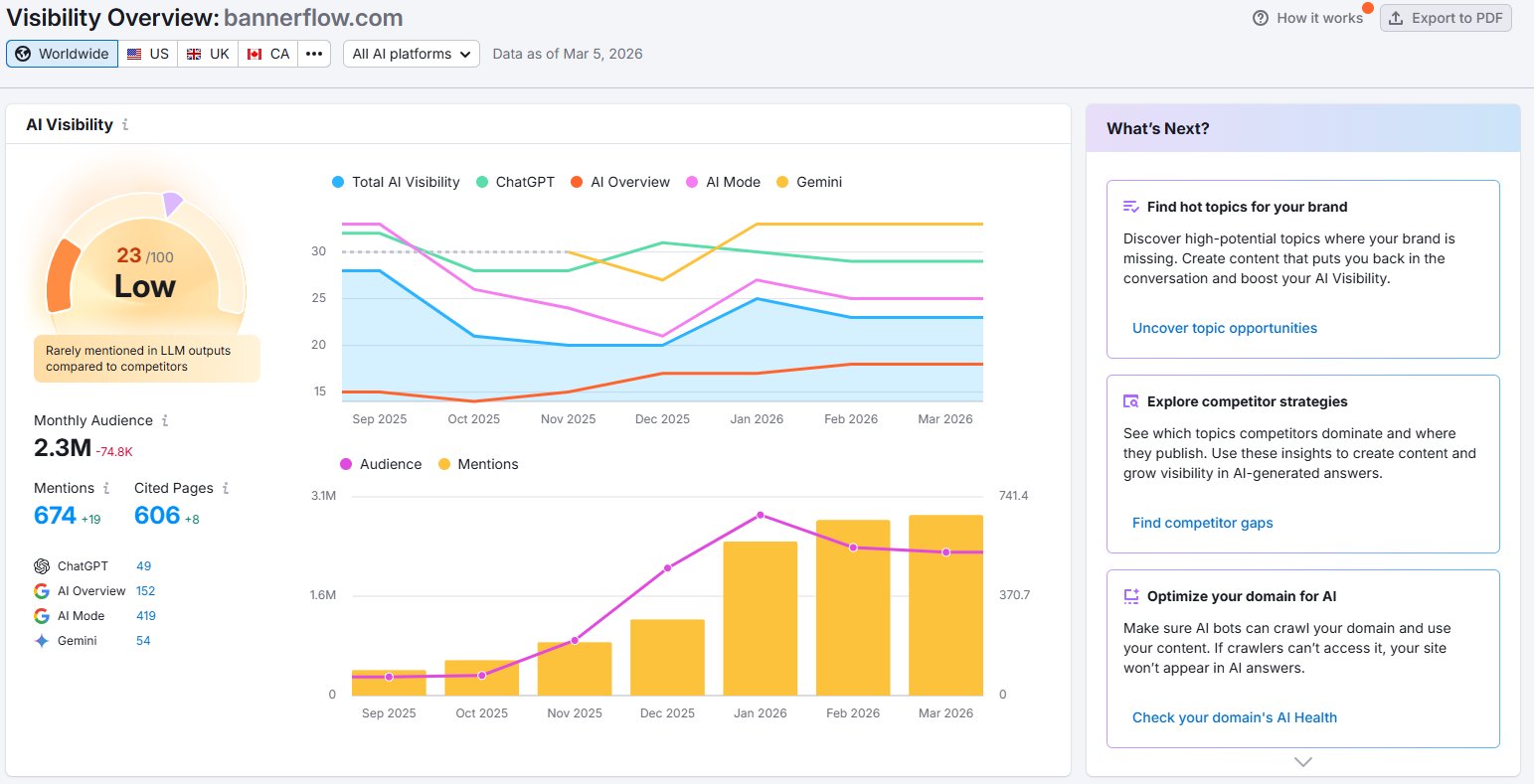Click the Google icon beside AI Overview
Viewport: 1534px width, 784px height.
coord(42,591)
